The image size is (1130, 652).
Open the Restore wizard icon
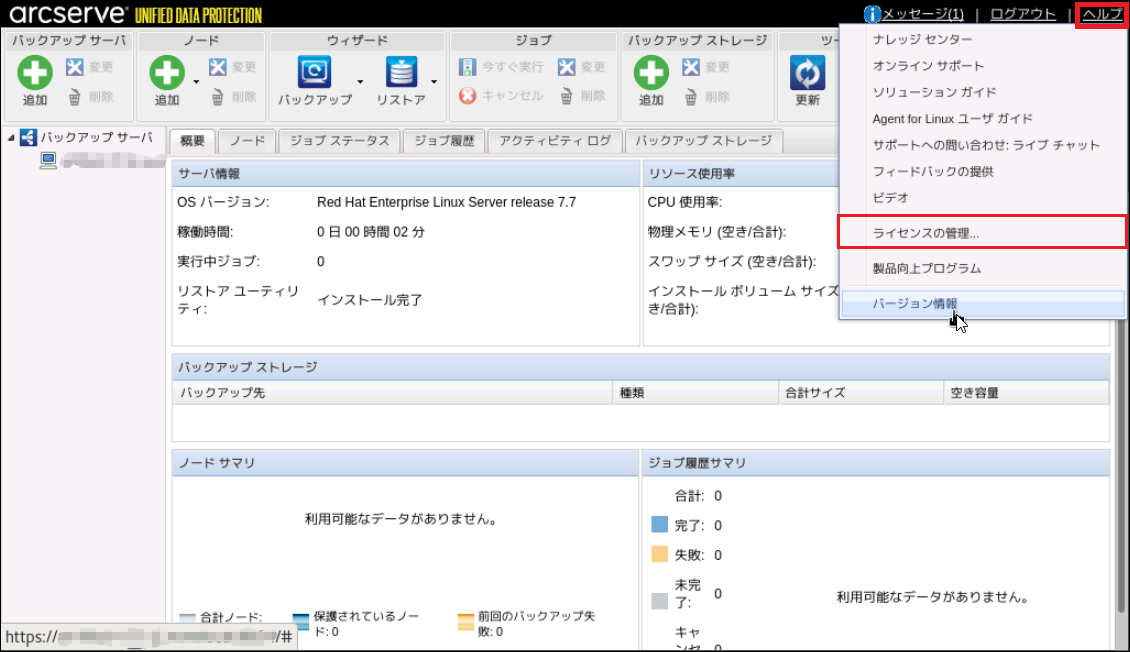(x=401, y=72)
